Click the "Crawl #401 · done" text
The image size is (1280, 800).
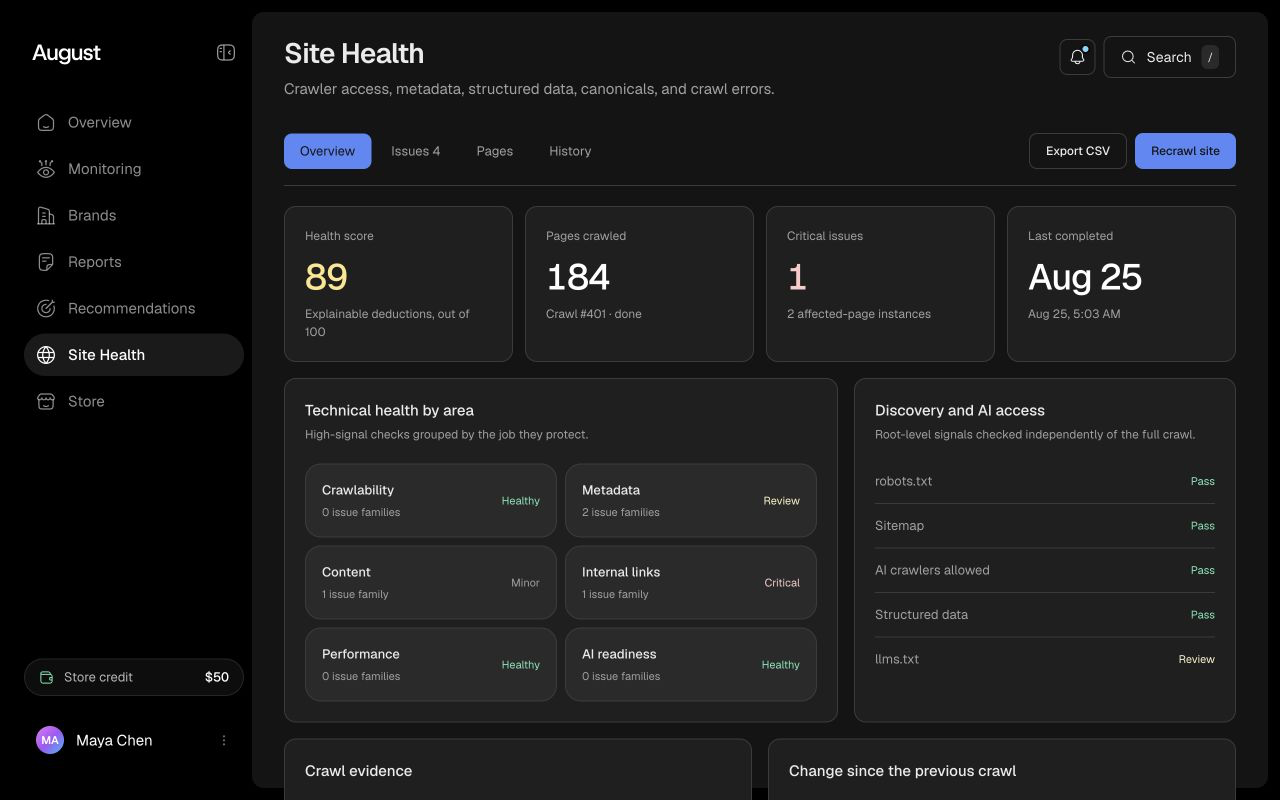click(x=594, y=314)
